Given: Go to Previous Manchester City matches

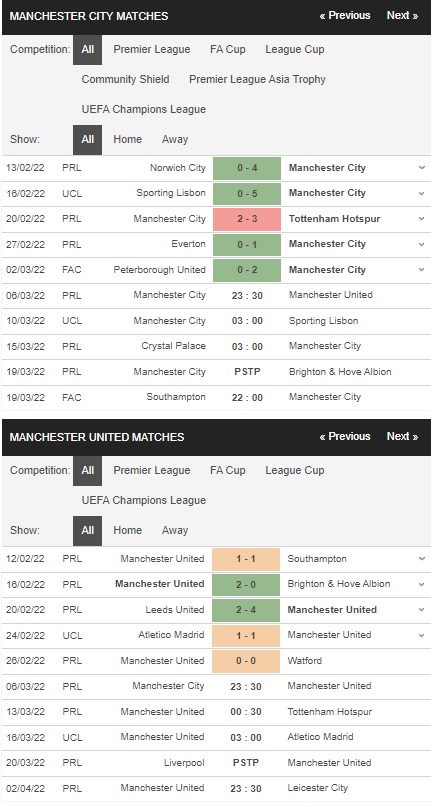Looking at the screenshot, I should pyautogui.click(x=345, y=15).
